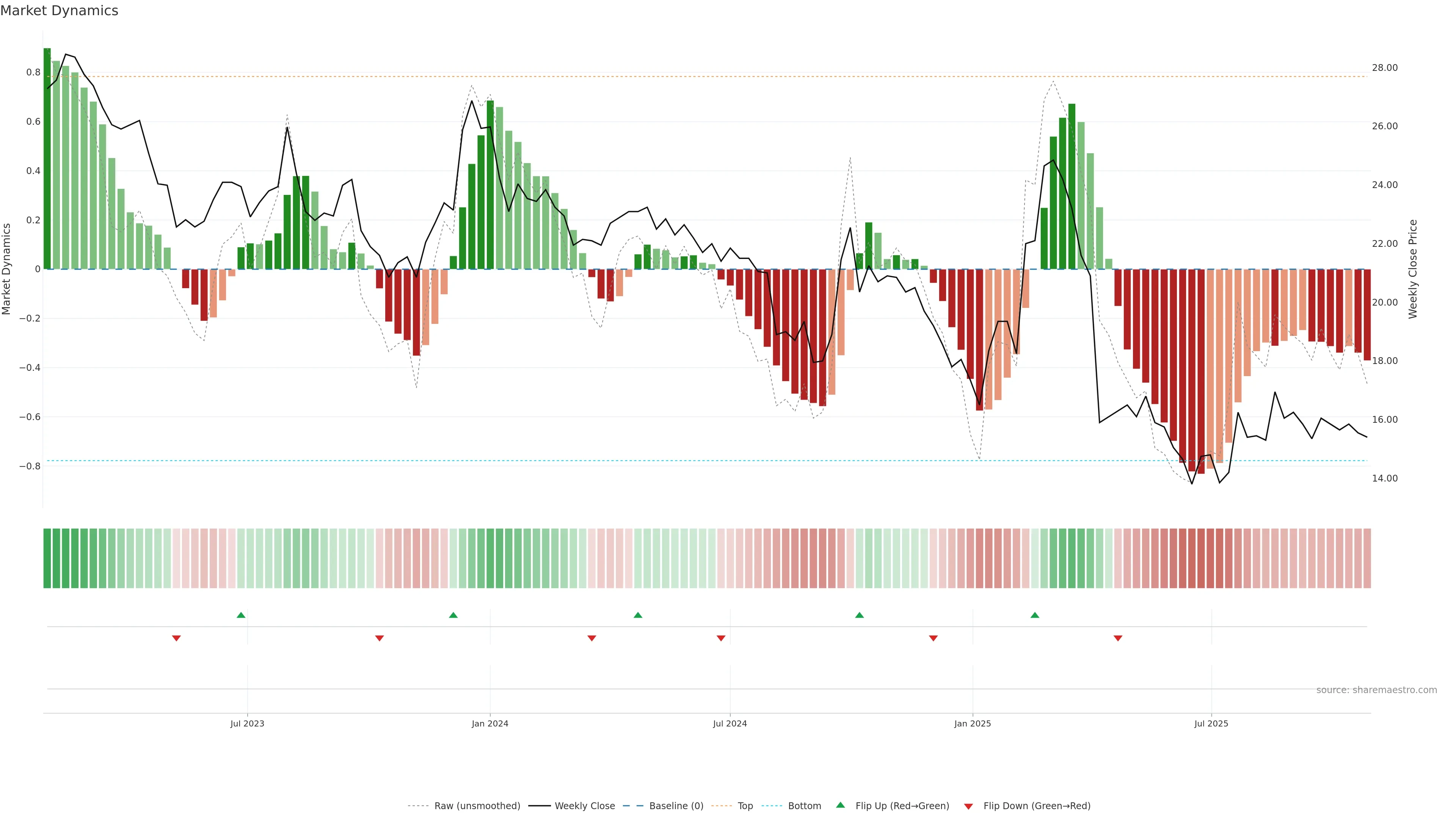
Task: Click the Jul 2025 x-axis label
Action: coord(1211,723)
